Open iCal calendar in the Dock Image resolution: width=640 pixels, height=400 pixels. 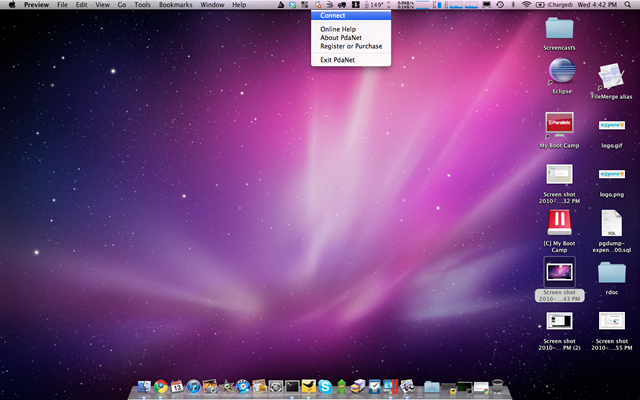(x=177, y=386)
